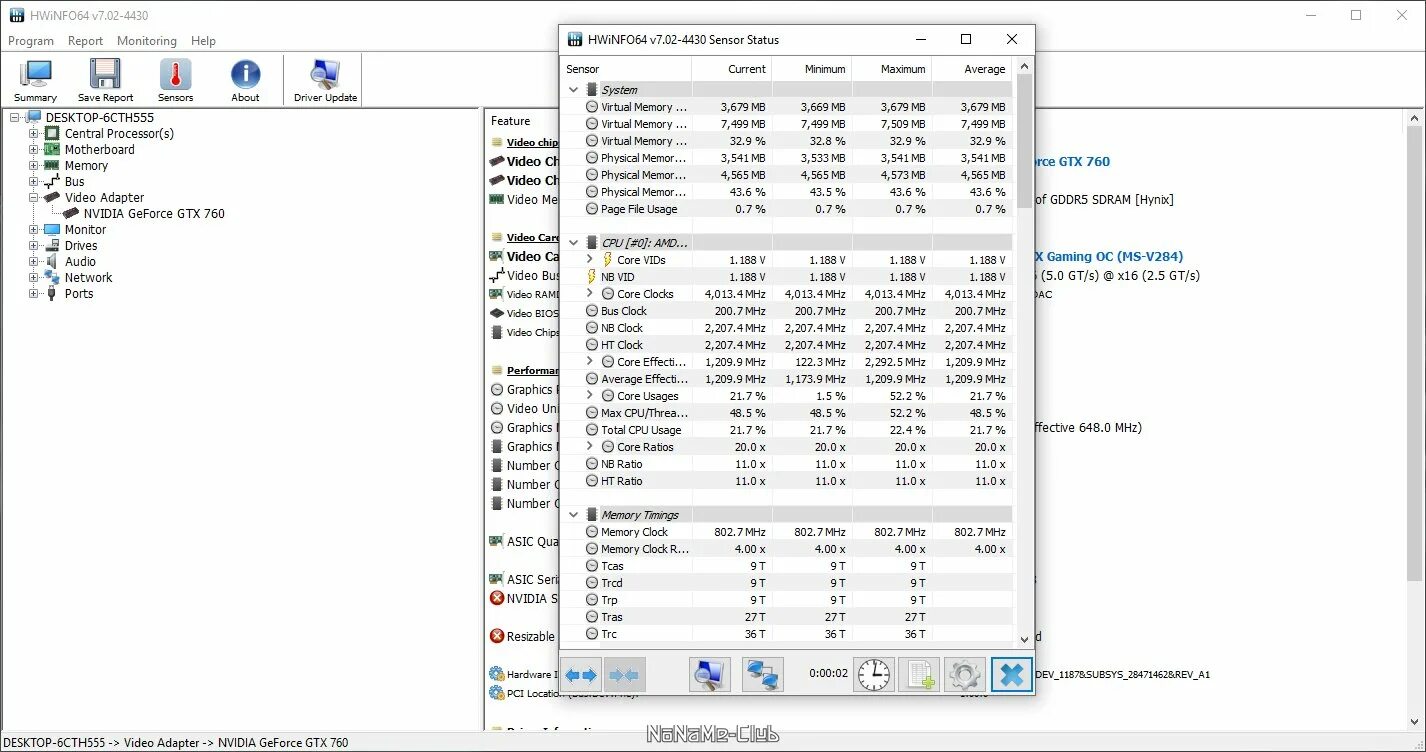Select the Memory tree item

[x=86, y=166]
